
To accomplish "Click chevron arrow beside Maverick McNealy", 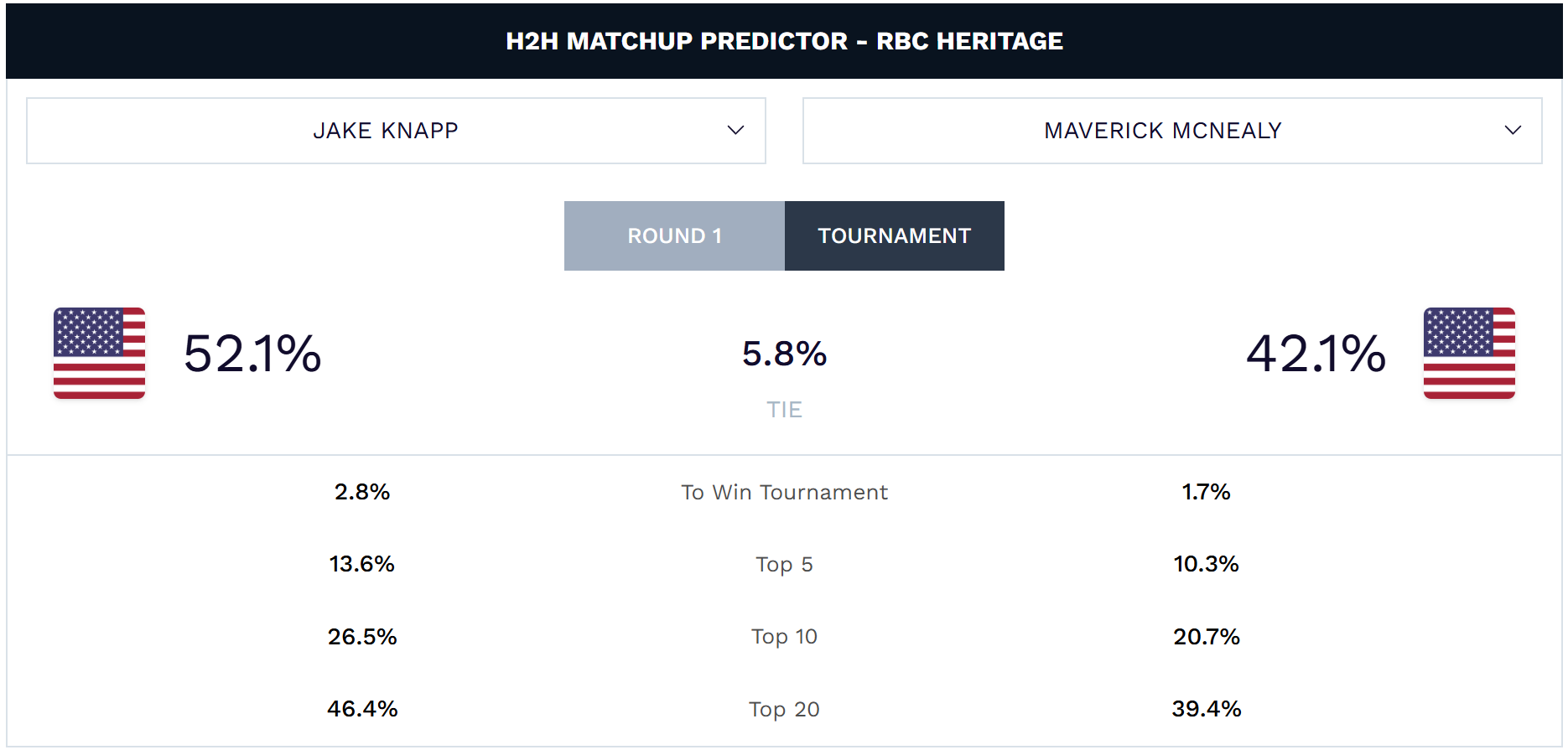I will pyautogui.click(x=1512, y=131).
